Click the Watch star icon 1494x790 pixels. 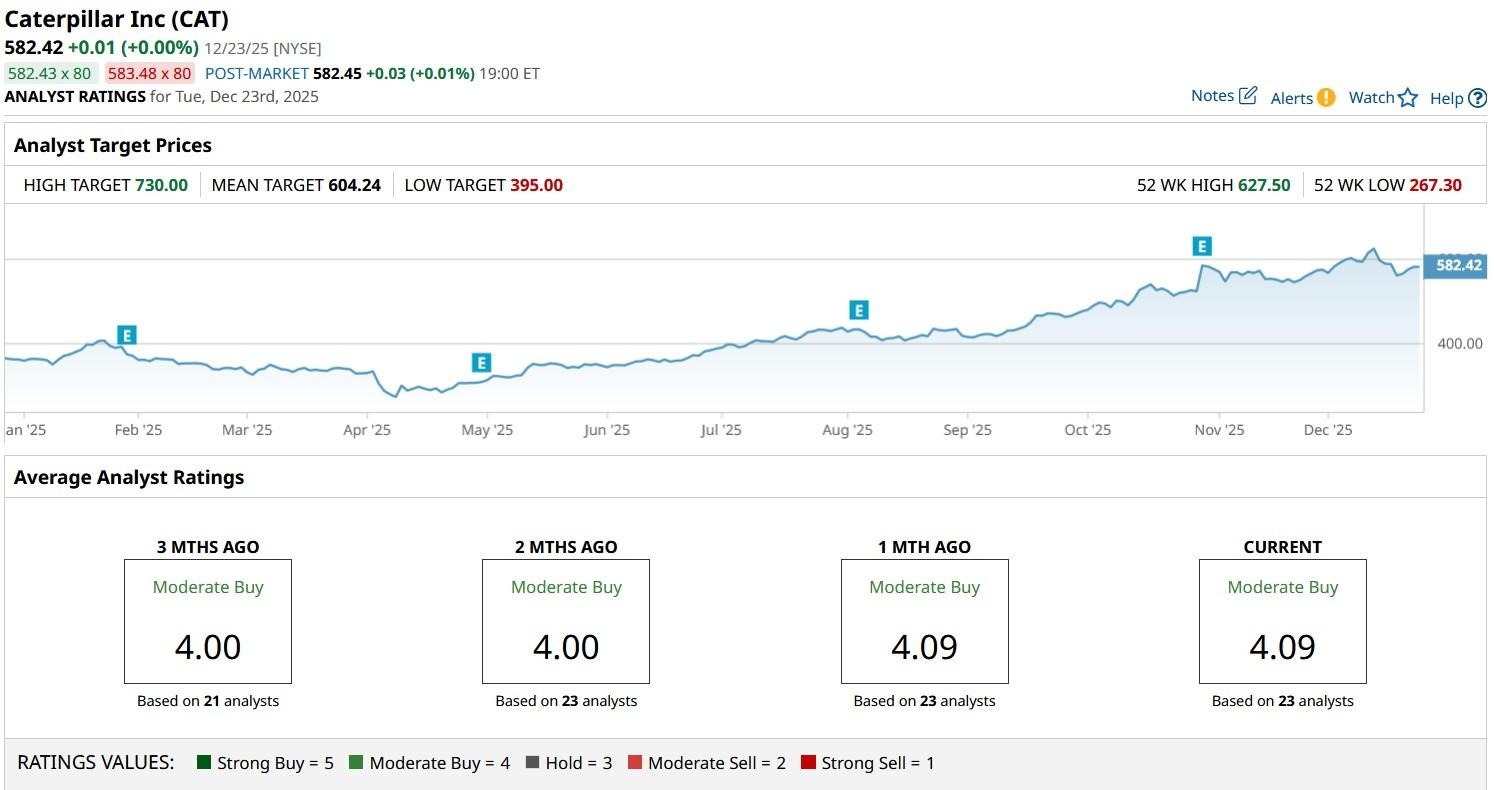tap(1408, 97)
